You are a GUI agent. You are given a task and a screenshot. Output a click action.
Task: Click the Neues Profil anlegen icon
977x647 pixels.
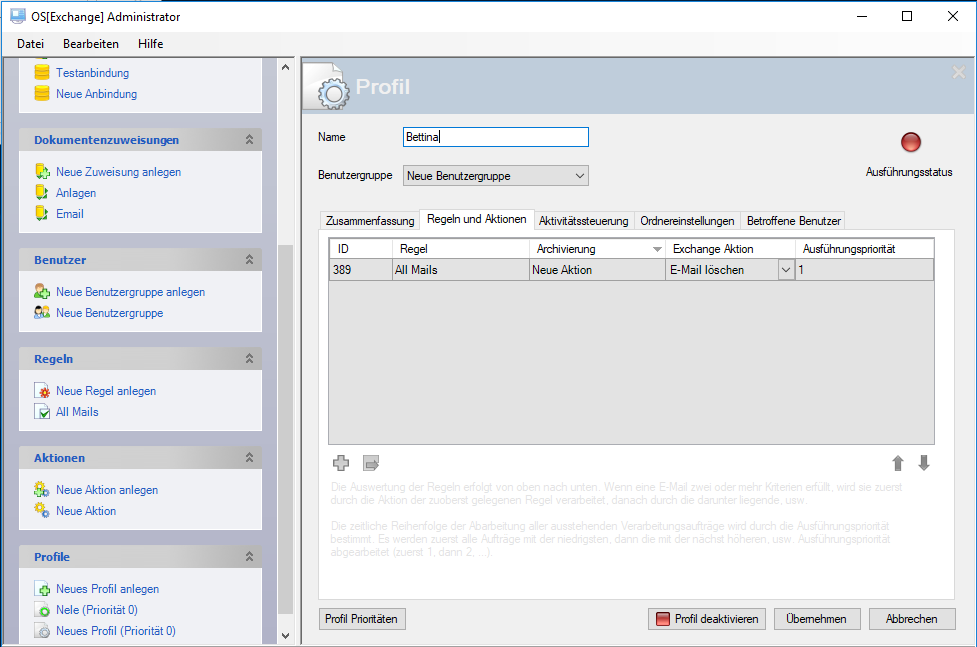(x=42, y=589)
